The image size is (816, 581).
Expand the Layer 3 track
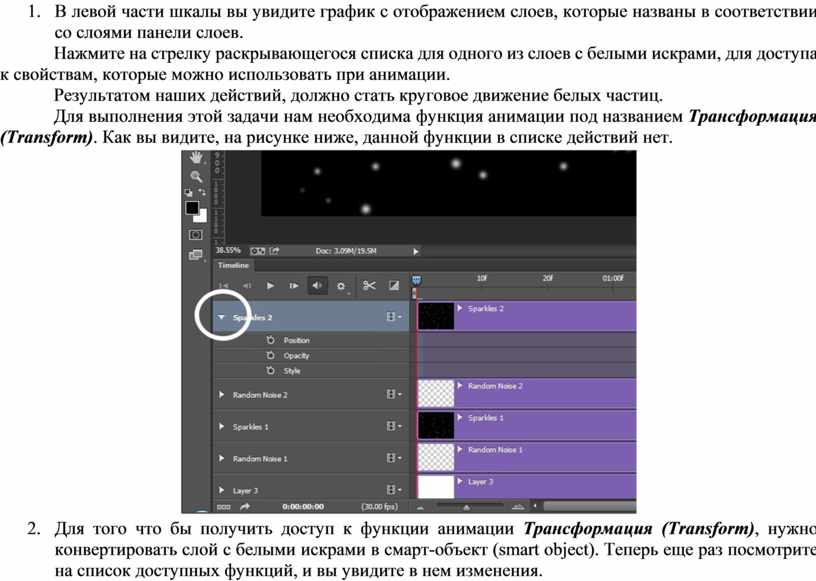tap(221, 490)
